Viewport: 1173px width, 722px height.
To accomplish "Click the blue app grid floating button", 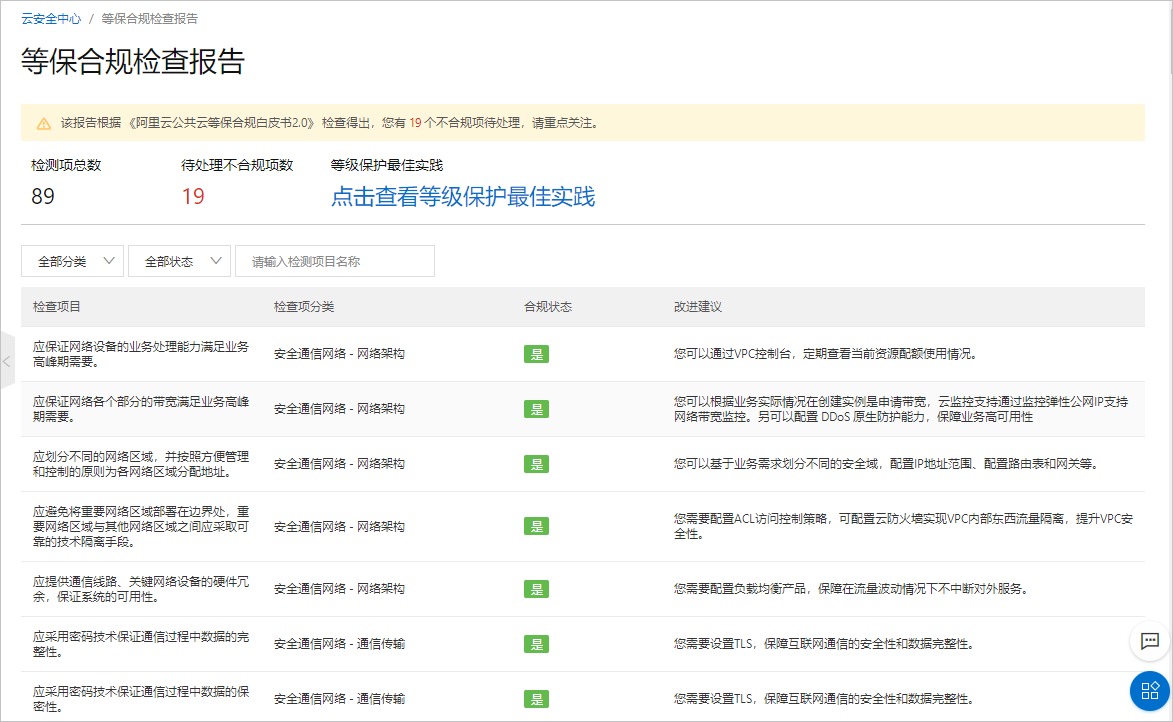I will [1150, 691].
